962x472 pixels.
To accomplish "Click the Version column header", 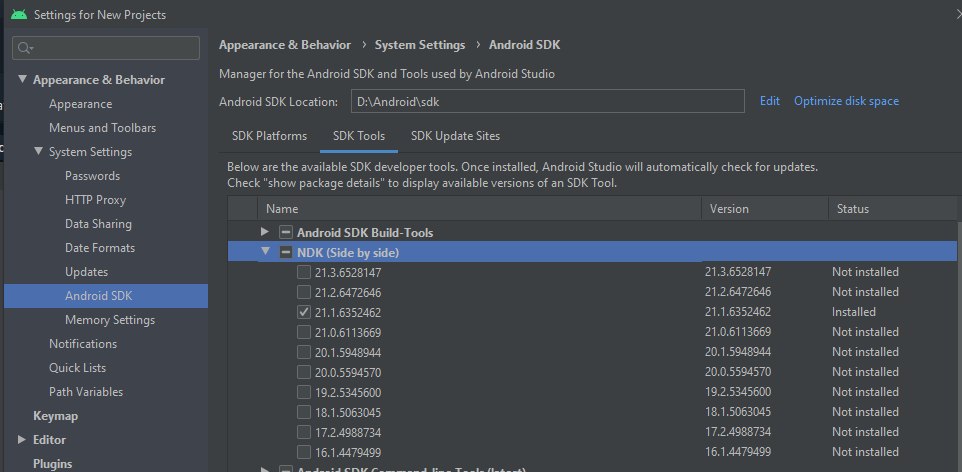I will pos(765,209).
